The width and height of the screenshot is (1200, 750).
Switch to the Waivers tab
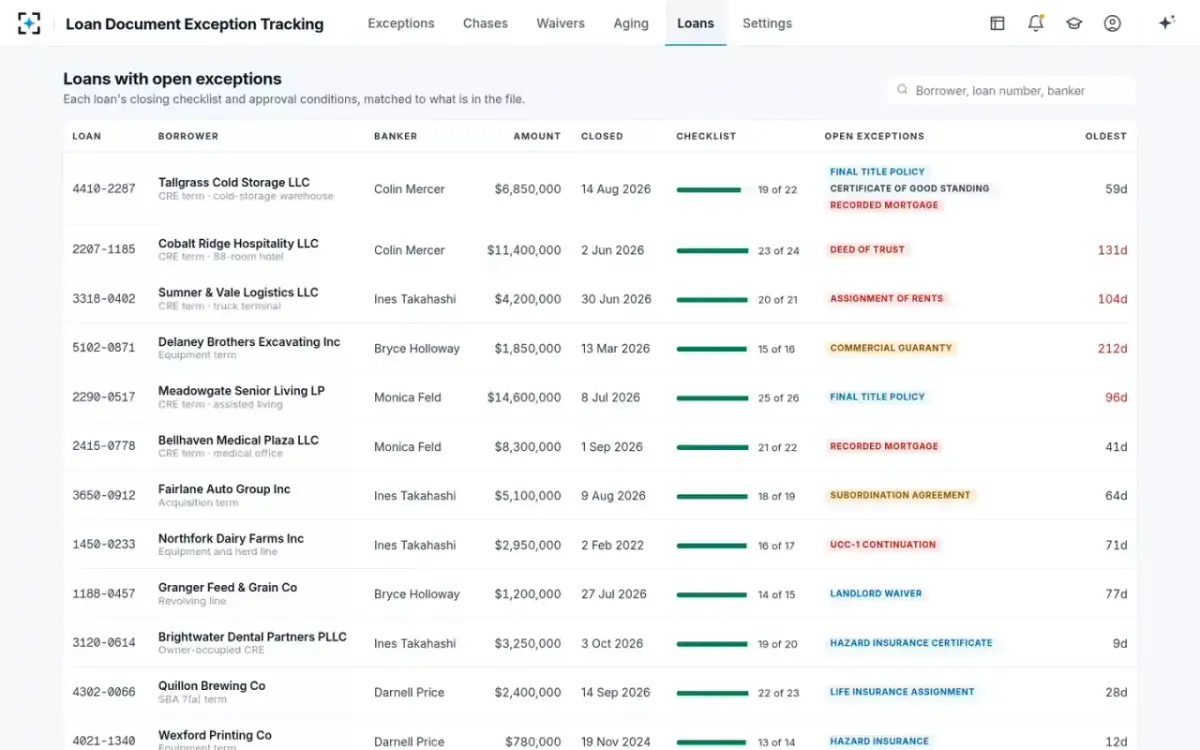pos(560,23)
